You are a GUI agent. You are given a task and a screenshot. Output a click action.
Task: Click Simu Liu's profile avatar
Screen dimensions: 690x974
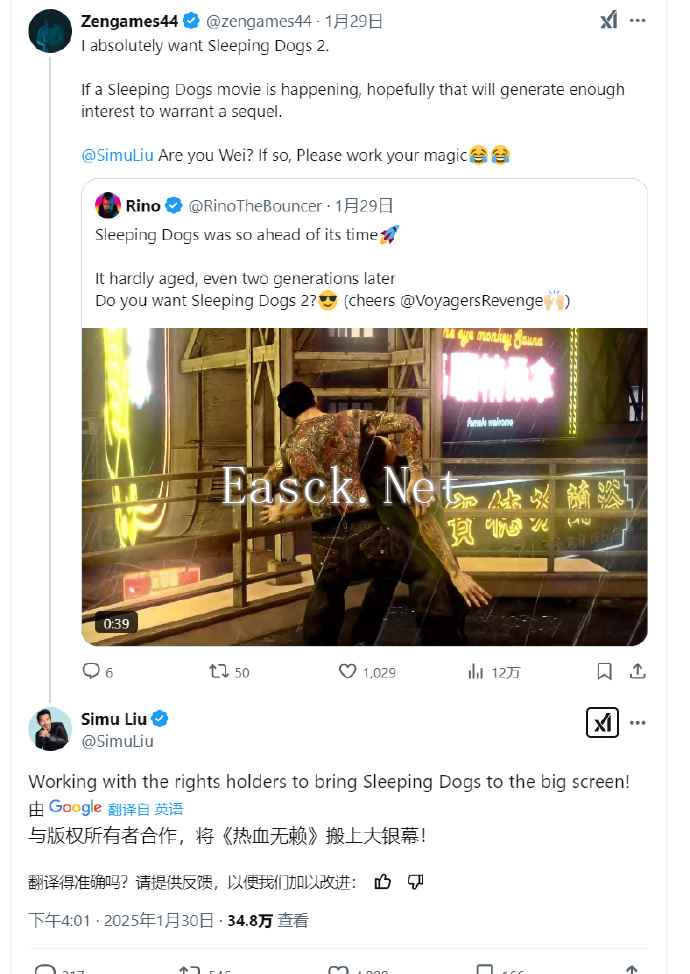[50, 728]
